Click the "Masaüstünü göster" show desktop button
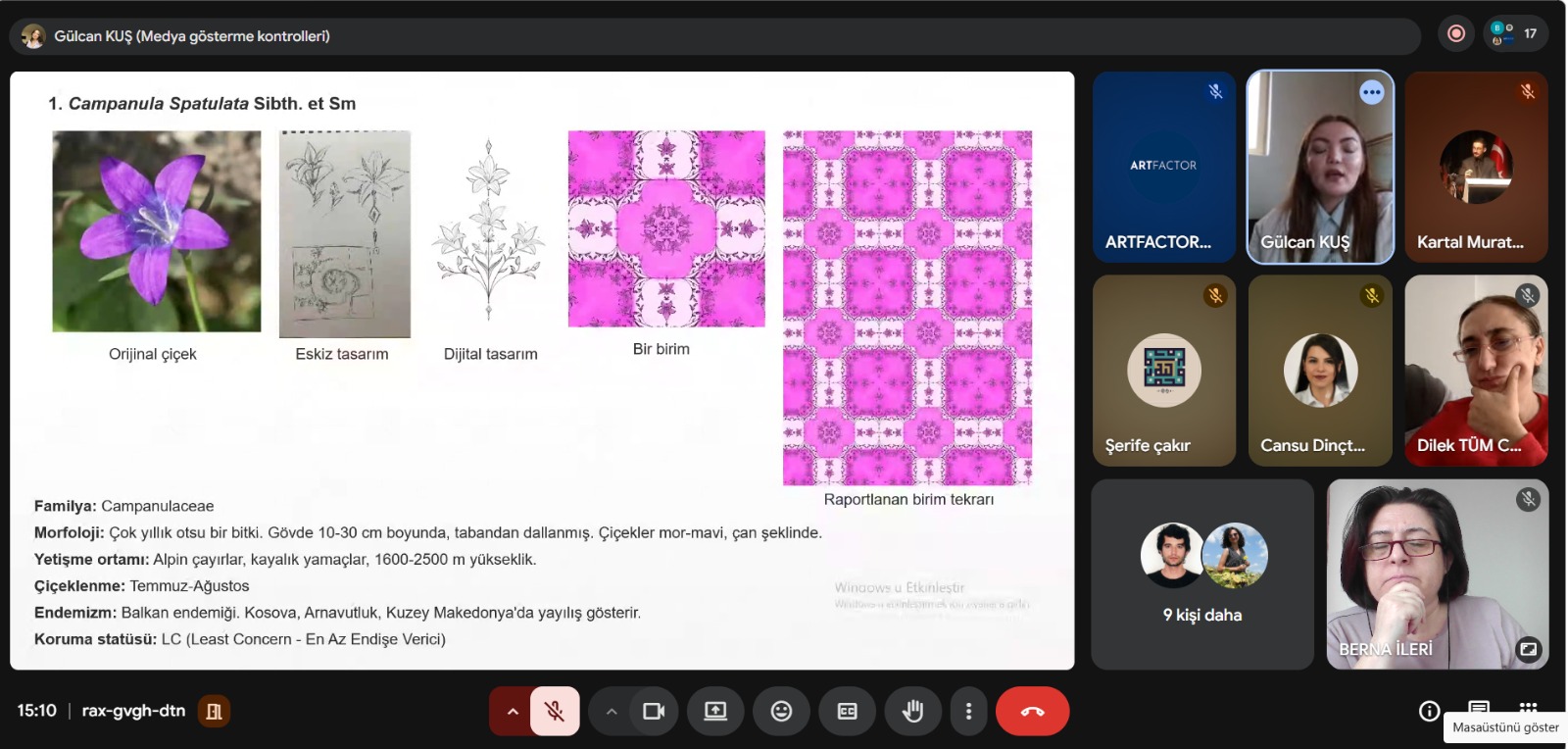The height and width of the screenshot is (749, 1568). click(1505, 727)
